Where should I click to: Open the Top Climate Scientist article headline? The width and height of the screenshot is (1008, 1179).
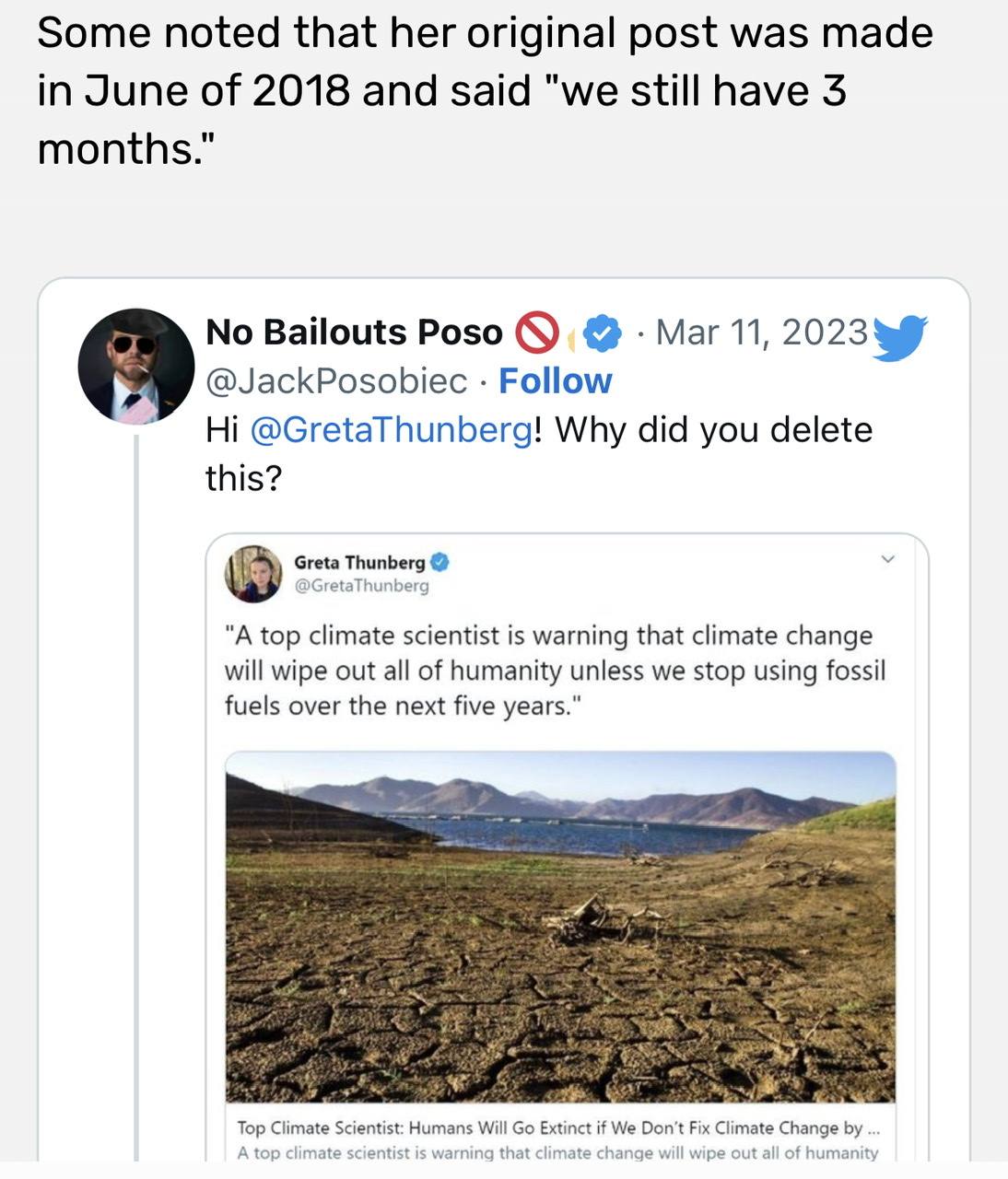pos(559,1127)
